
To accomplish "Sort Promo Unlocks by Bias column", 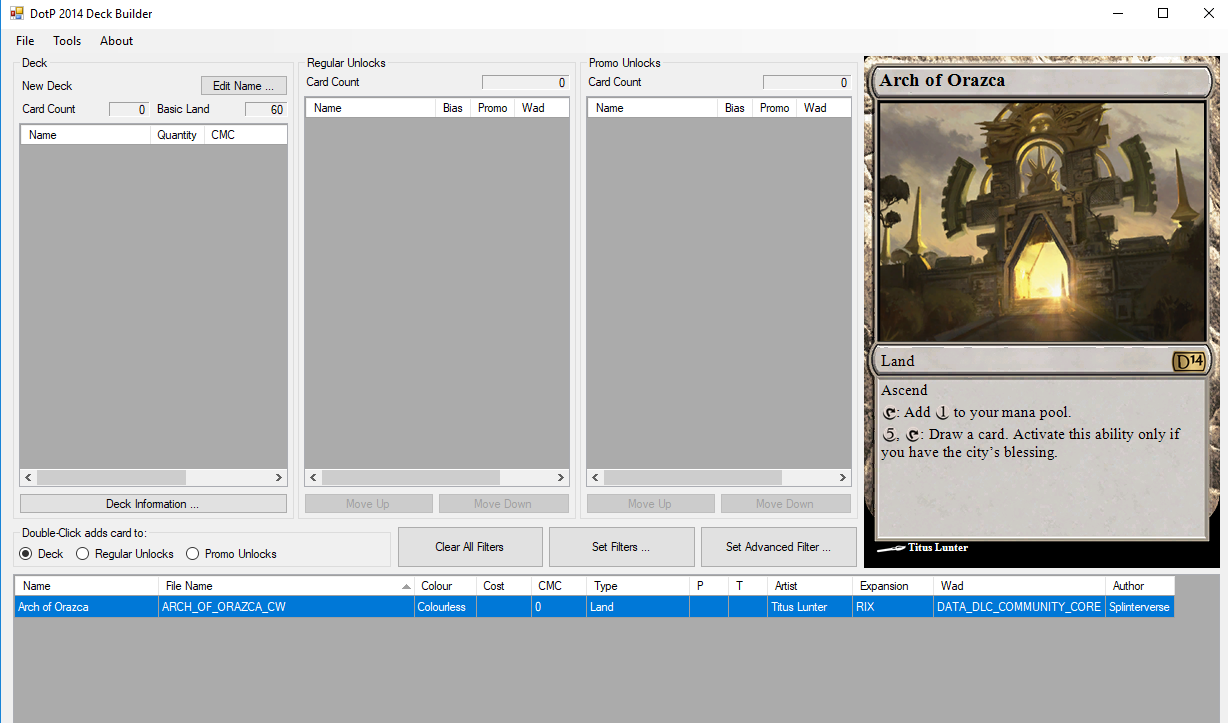I will pyautogui.click(x=735, y=108).
